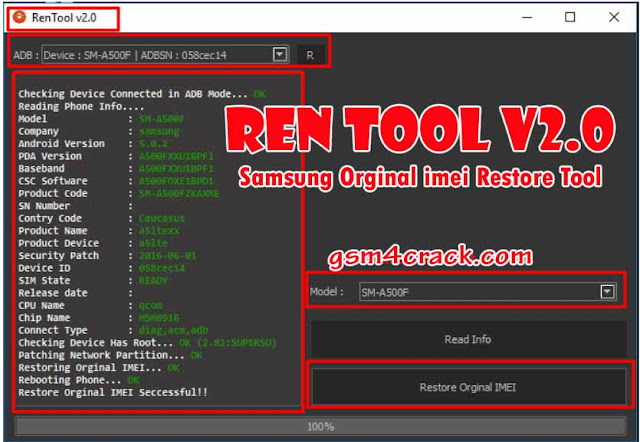The width and height of the screenshot is (640, 442).
Task: Click the 'SN Number' log row
Action: (x=76, y=206)
